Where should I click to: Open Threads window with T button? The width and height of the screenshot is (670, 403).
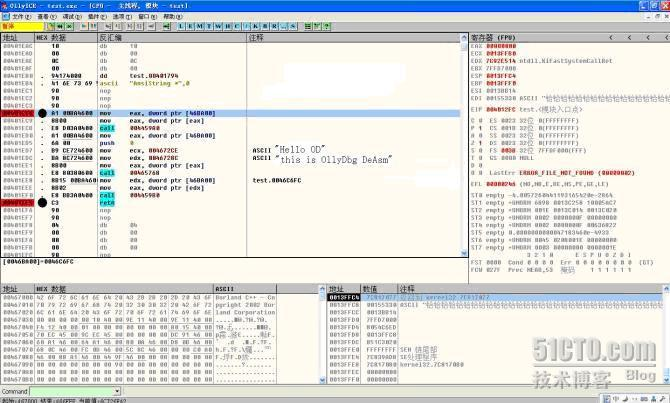[x=209, y=26]
